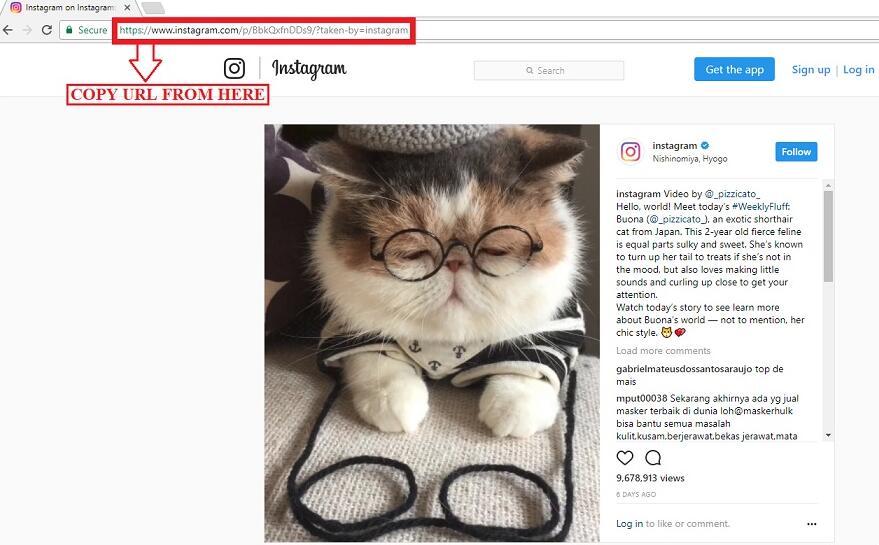
Task: Open the three-dot more options menu
Action: pyautogui.click(x=812, y=524)
